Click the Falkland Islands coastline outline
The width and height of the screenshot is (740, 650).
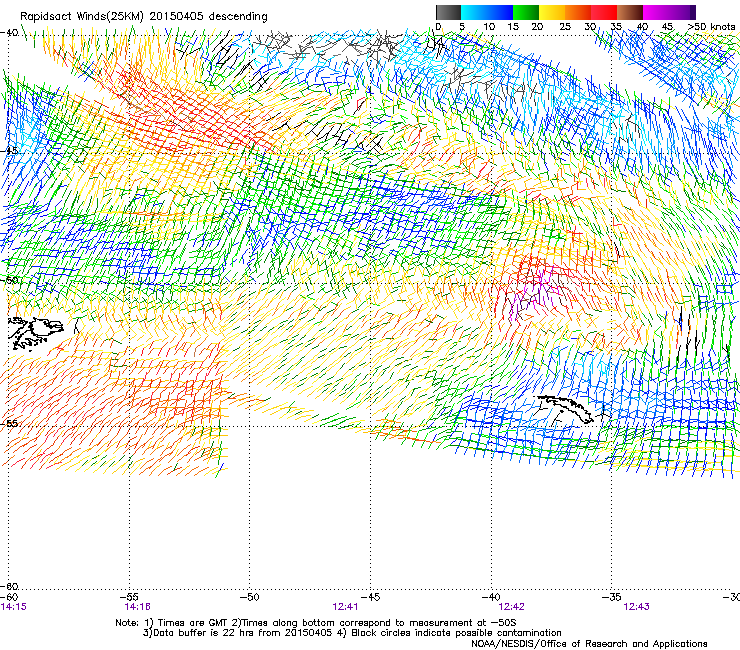pyautogui.click(x=35, y=334)
